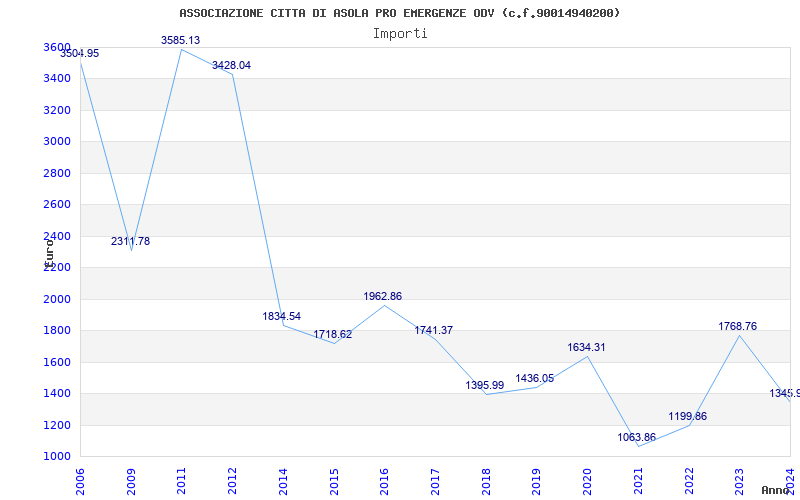Select the 1834.54 data point for 2014

coord(282,316)
